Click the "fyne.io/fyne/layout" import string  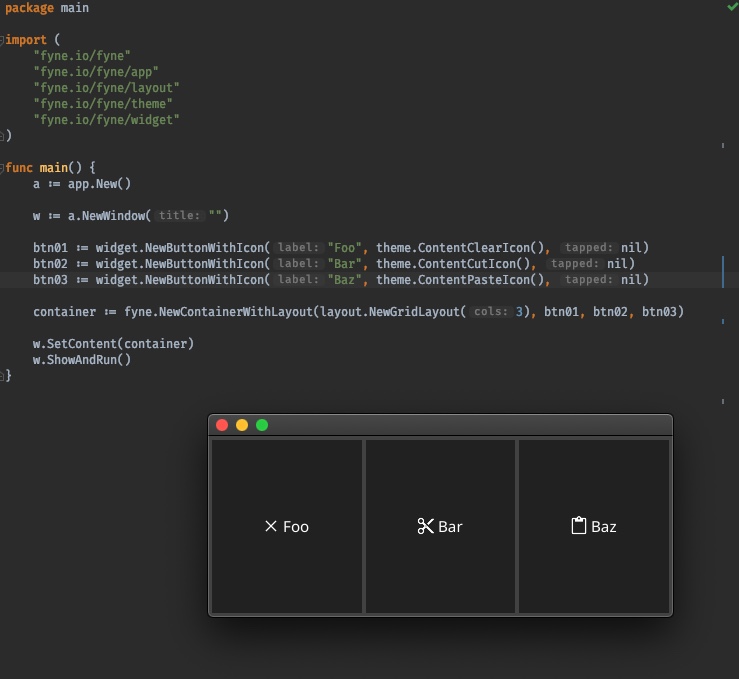(x=106, y=88)
